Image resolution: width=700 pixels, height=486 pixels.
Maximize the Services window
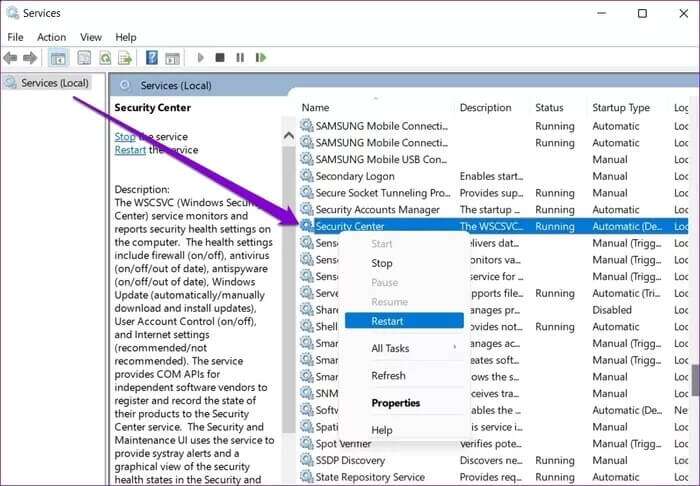click(642, 13)
